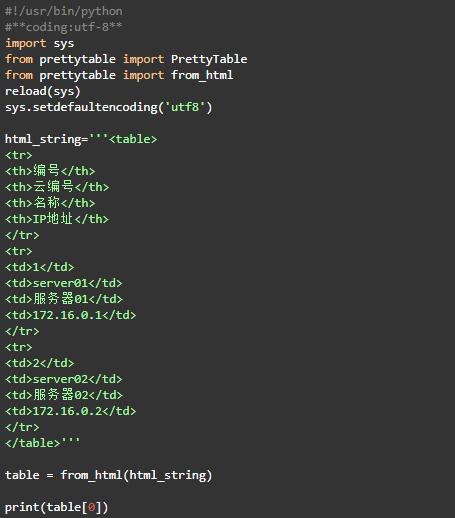Click the closing </table> tag line
The height and width of the screenshot is (518, 455).
pyautogui.click(x=42, y=443)
